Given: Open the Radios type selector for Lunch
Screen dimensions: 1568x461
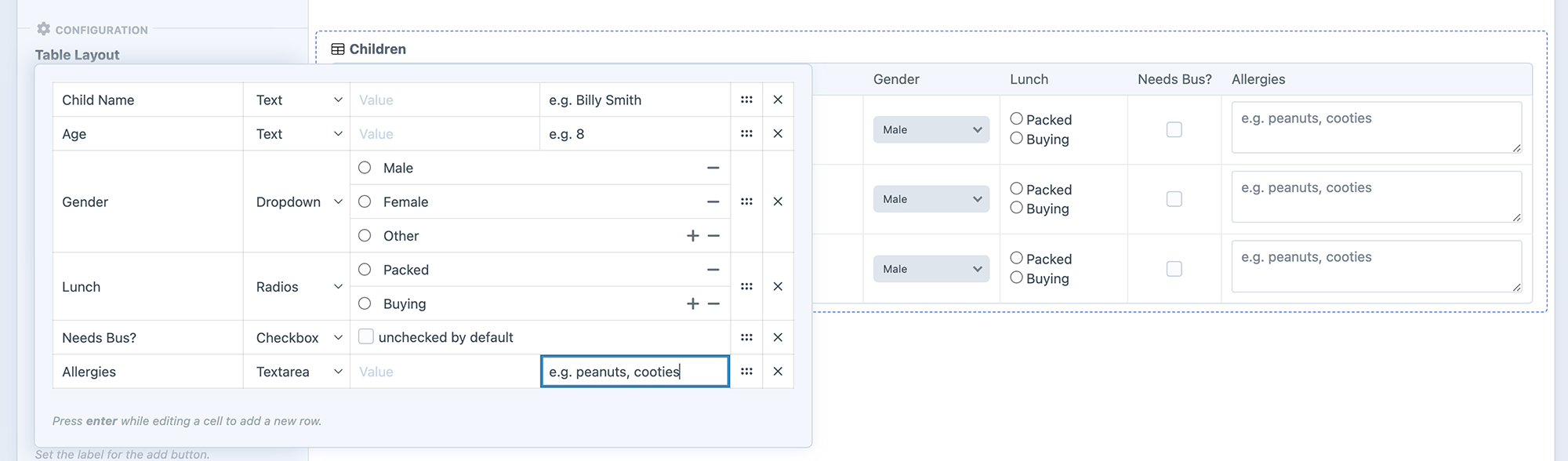Looking at the screenshot, I should click(298, 287).
